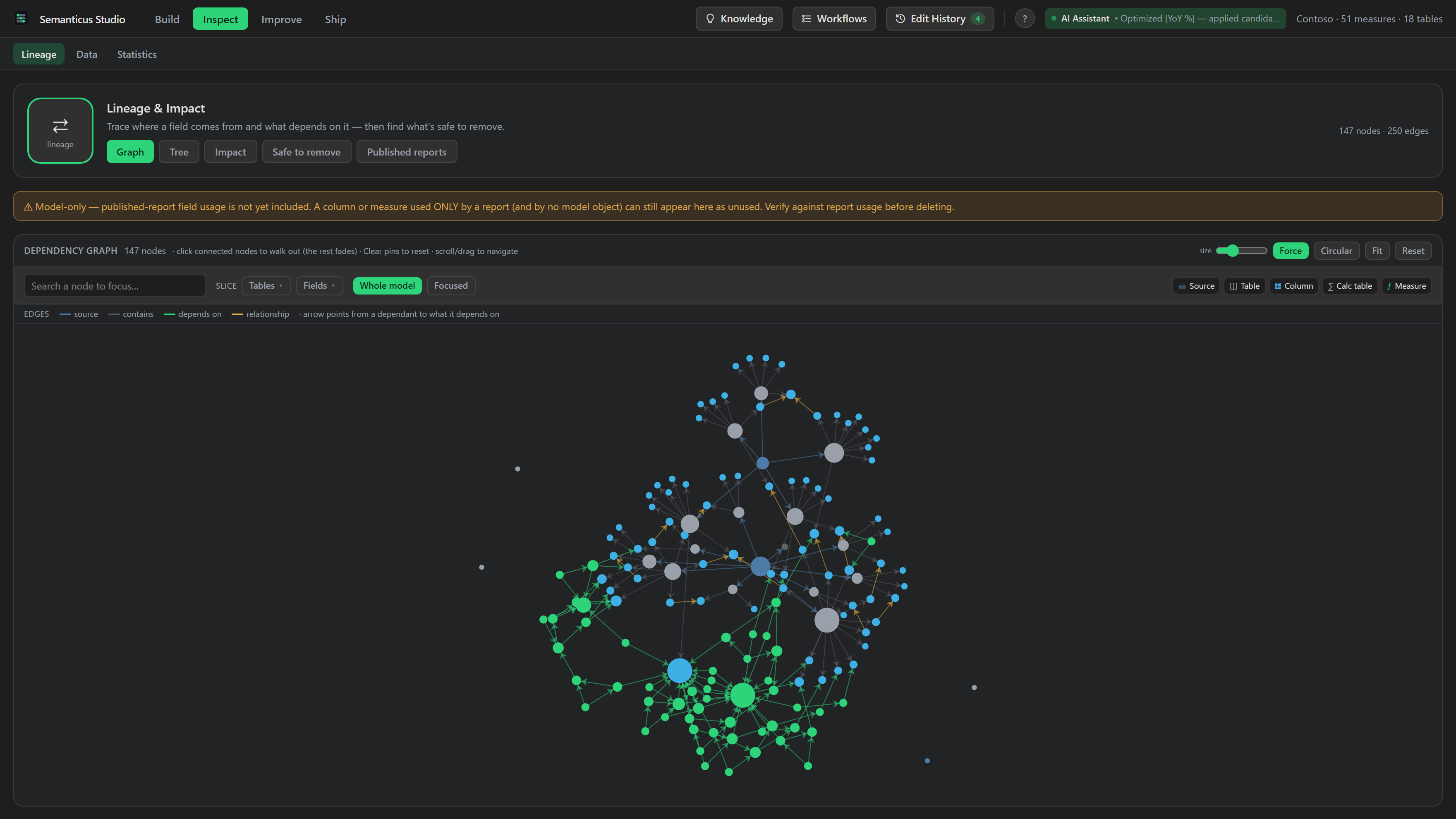Viewport: 1456px width, 819px height.
Task: Open Published reports view
Action: 406,151
